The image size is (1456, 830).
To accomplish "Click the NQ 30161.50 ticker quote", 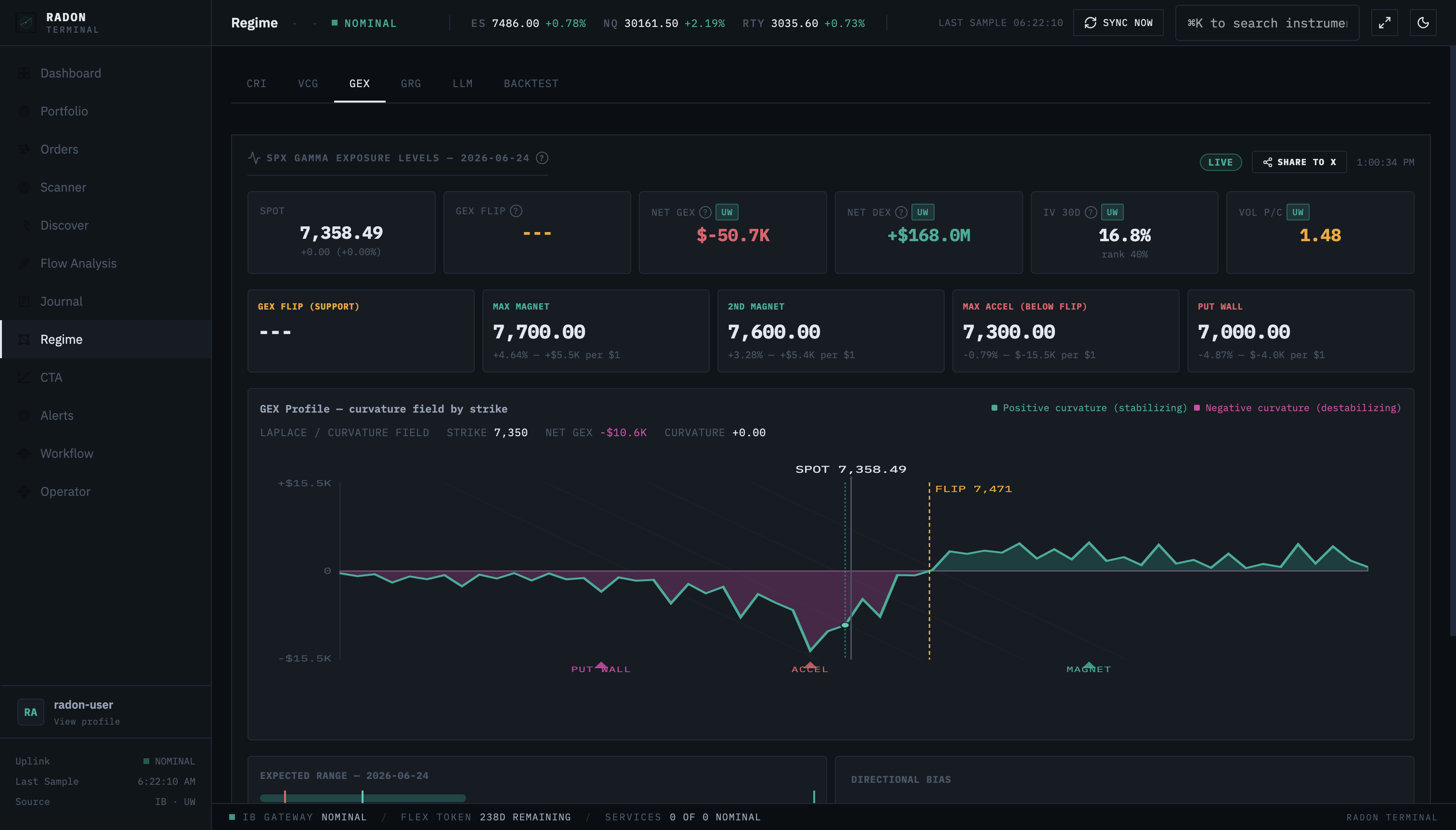I will pos(663,24).
